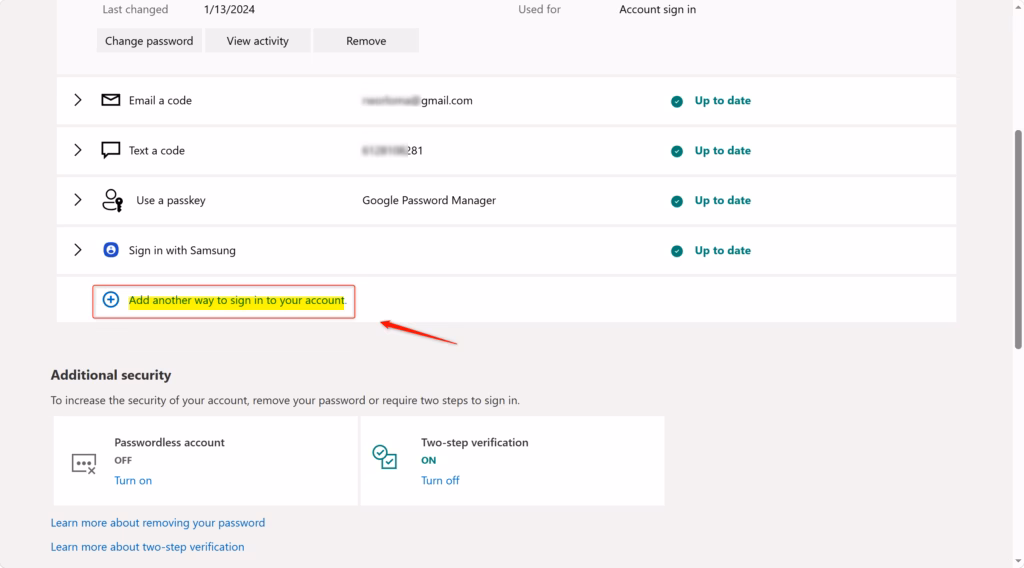Open Learn more about two-step verification link
This screenshot has width=1024, height=568.
[148, 546]
